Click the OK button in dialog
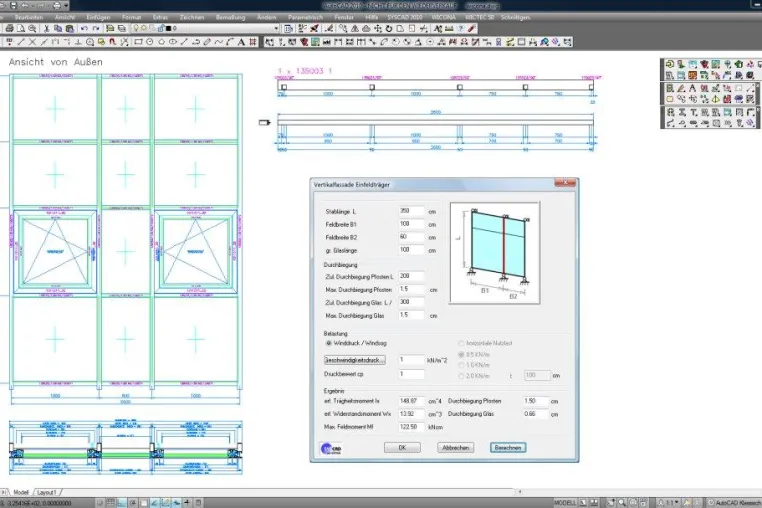 (402, 447)
